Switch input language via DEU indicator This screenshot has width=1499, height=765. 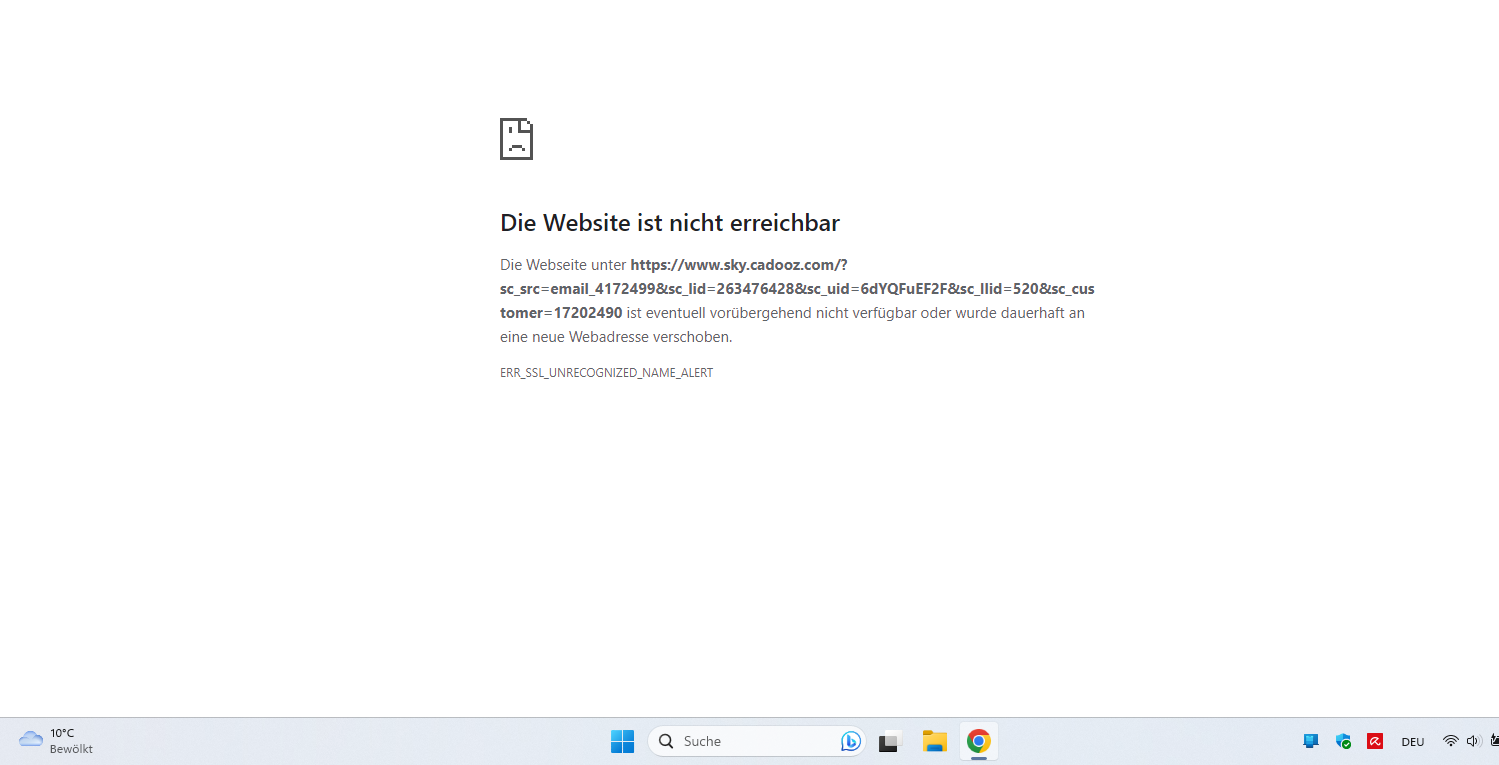(1413, 742)
